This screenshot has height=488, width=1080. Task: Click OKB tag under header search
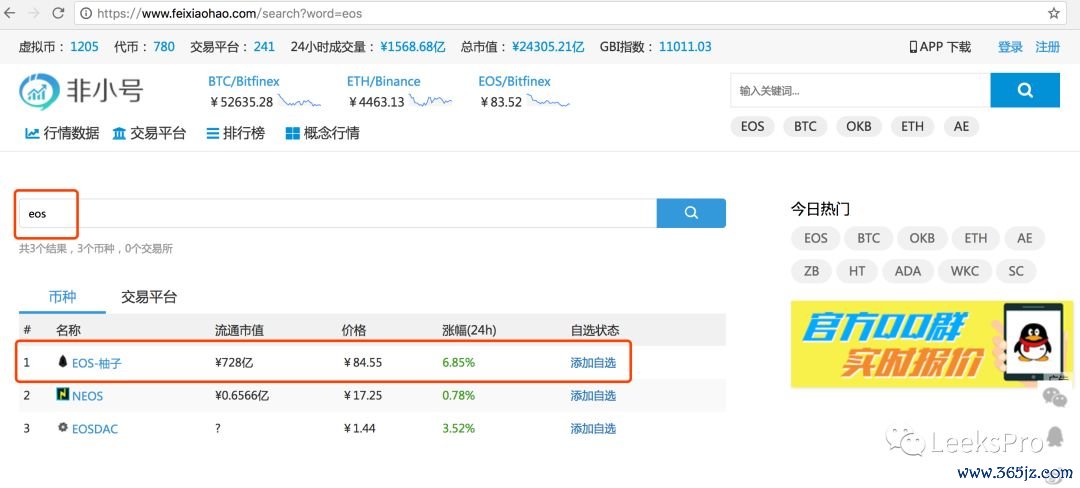pos(859,127)
